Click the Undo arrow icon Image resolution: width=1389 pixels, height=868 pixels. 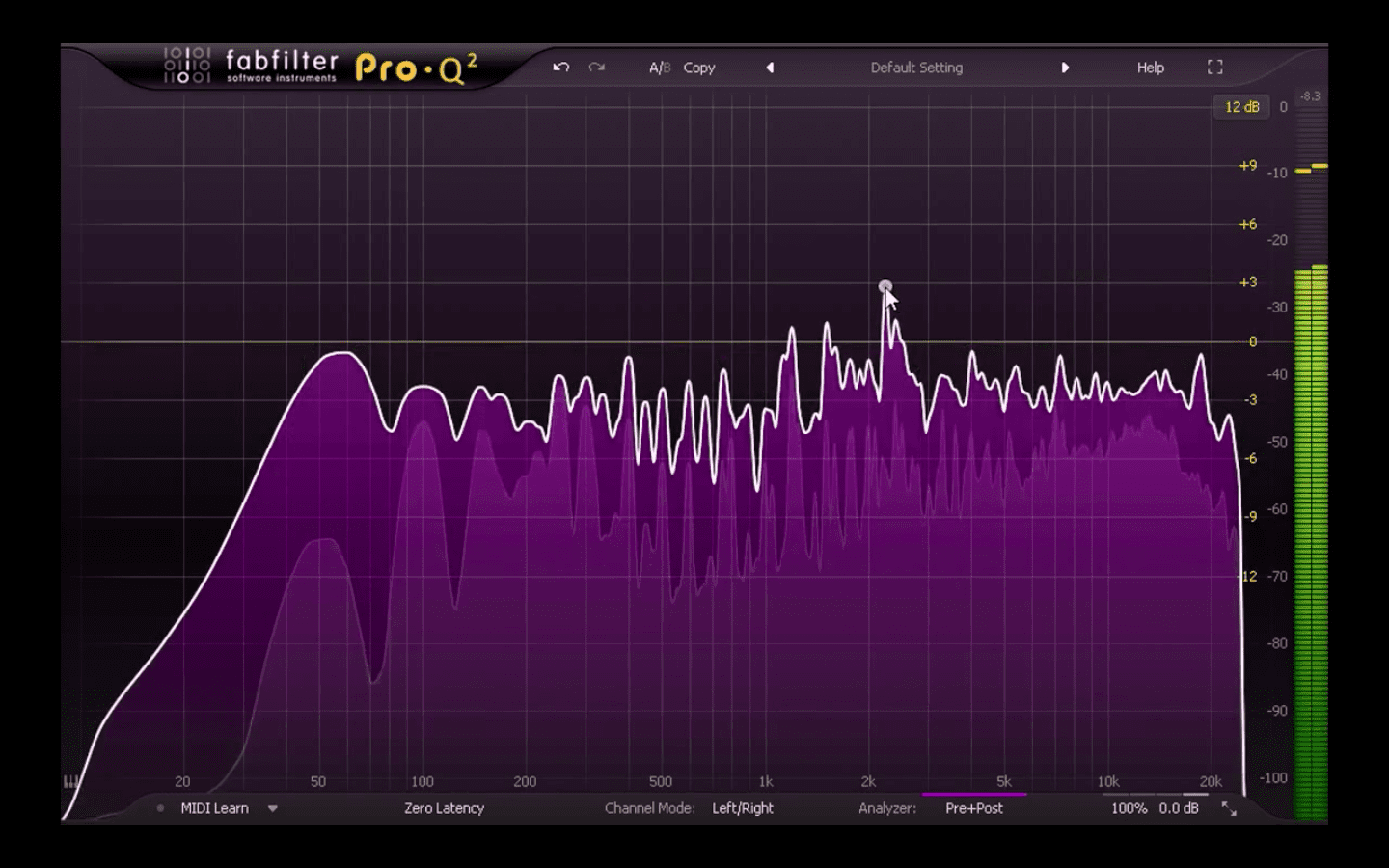pyautogui.click(x=561, y=68)
